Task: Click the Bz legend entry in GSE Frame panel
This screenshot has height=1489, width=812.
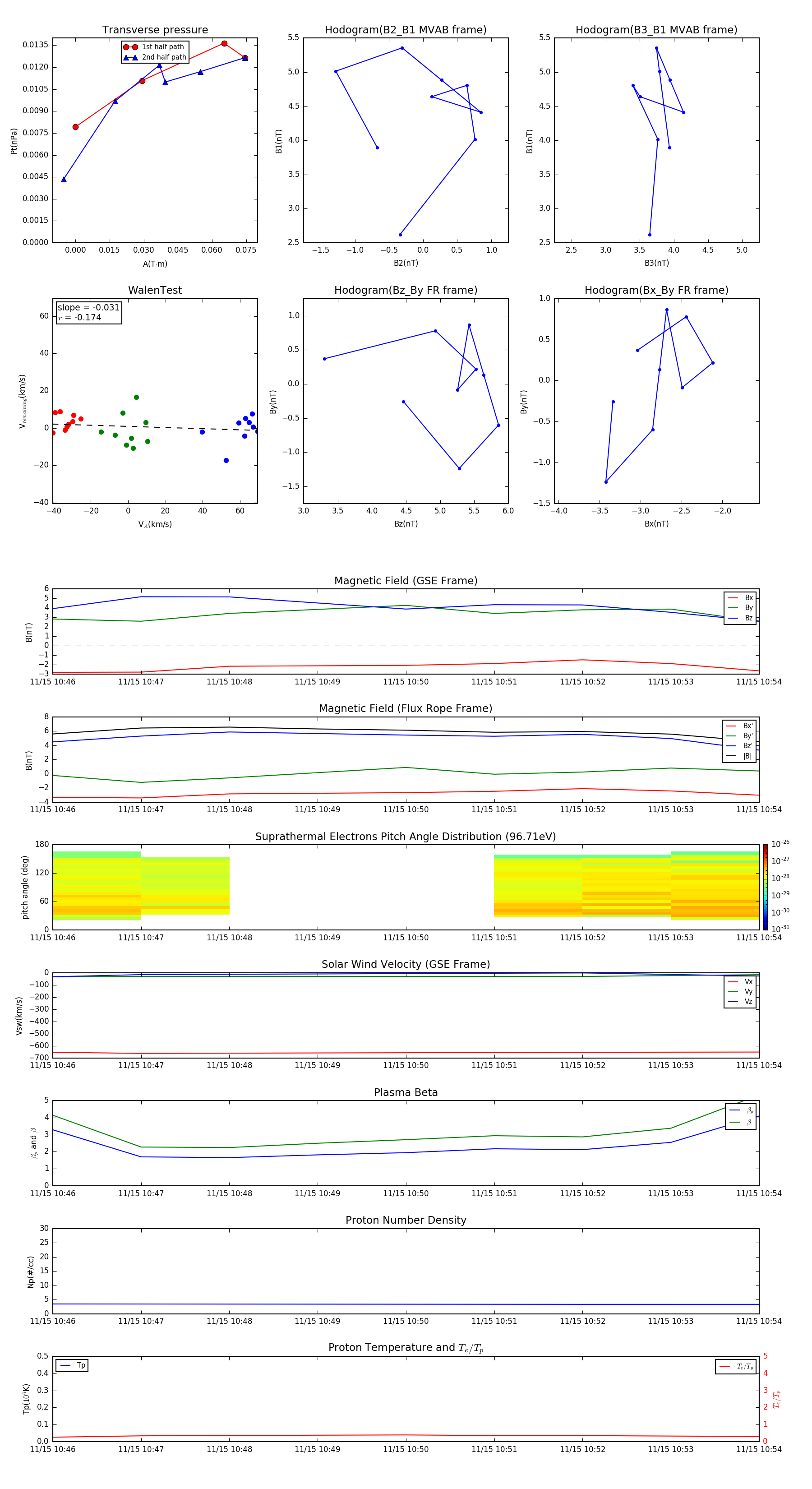Action: click(x=740, y=618)
